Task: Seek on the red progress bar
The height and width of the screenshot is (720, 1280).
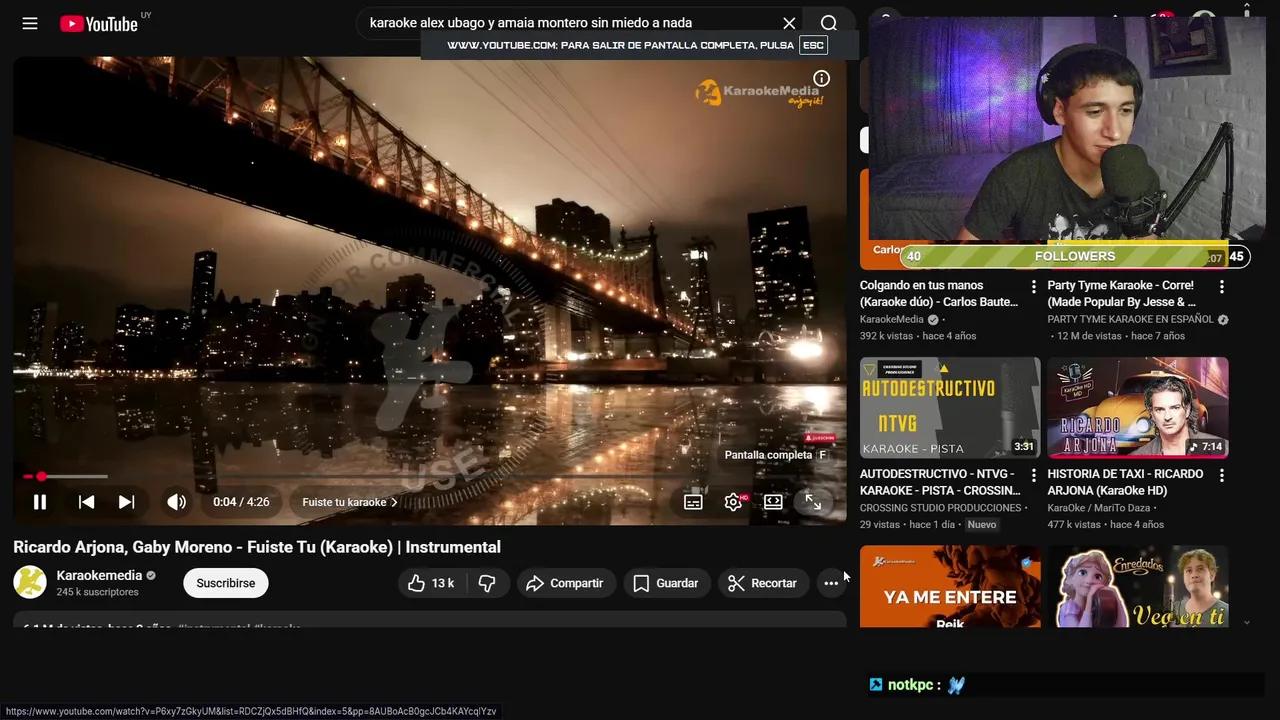Action: (429, 477)
